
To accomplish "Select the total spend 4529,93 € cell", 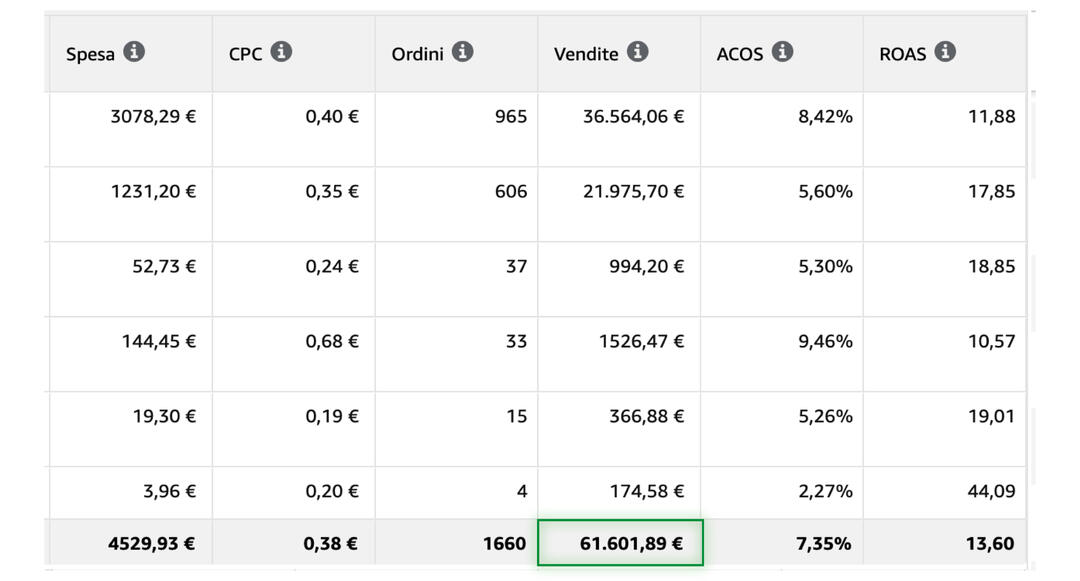I will tap(151, 544).
